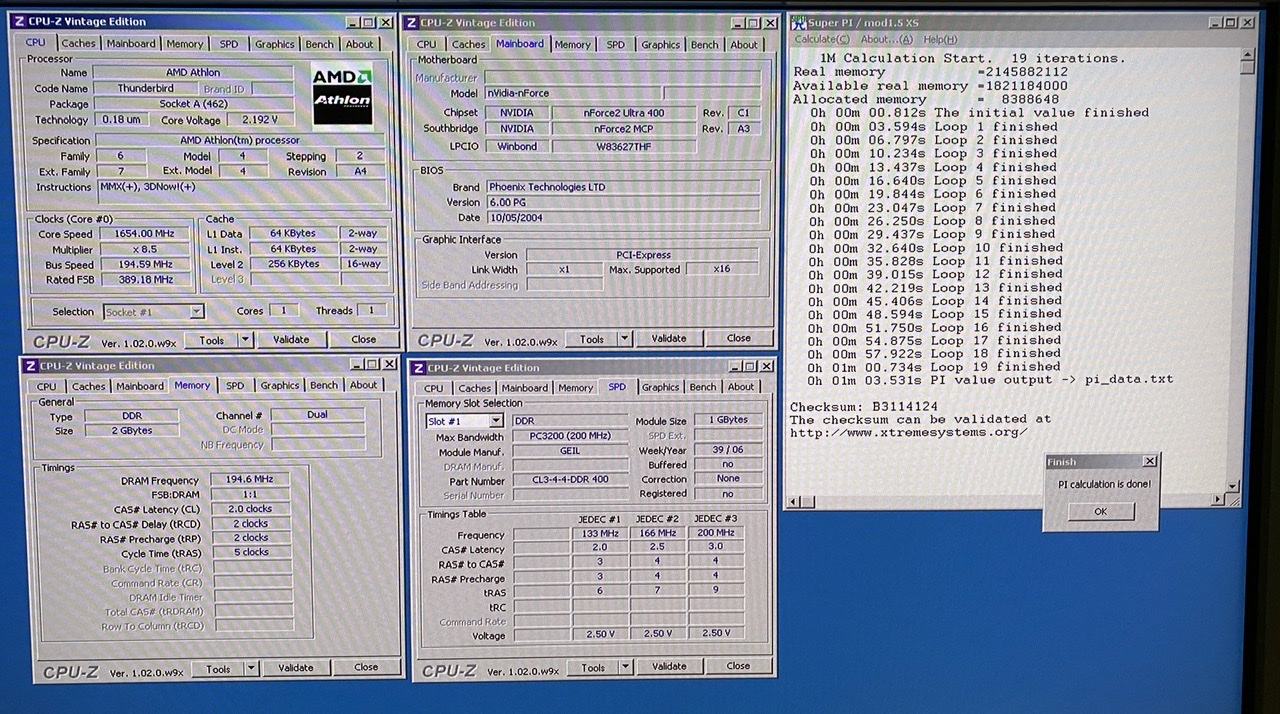Click the Rated FSB 389.18 MHz value
Image resolution: width=1280 pixels, height=714 pixels.
pos(143,280)
